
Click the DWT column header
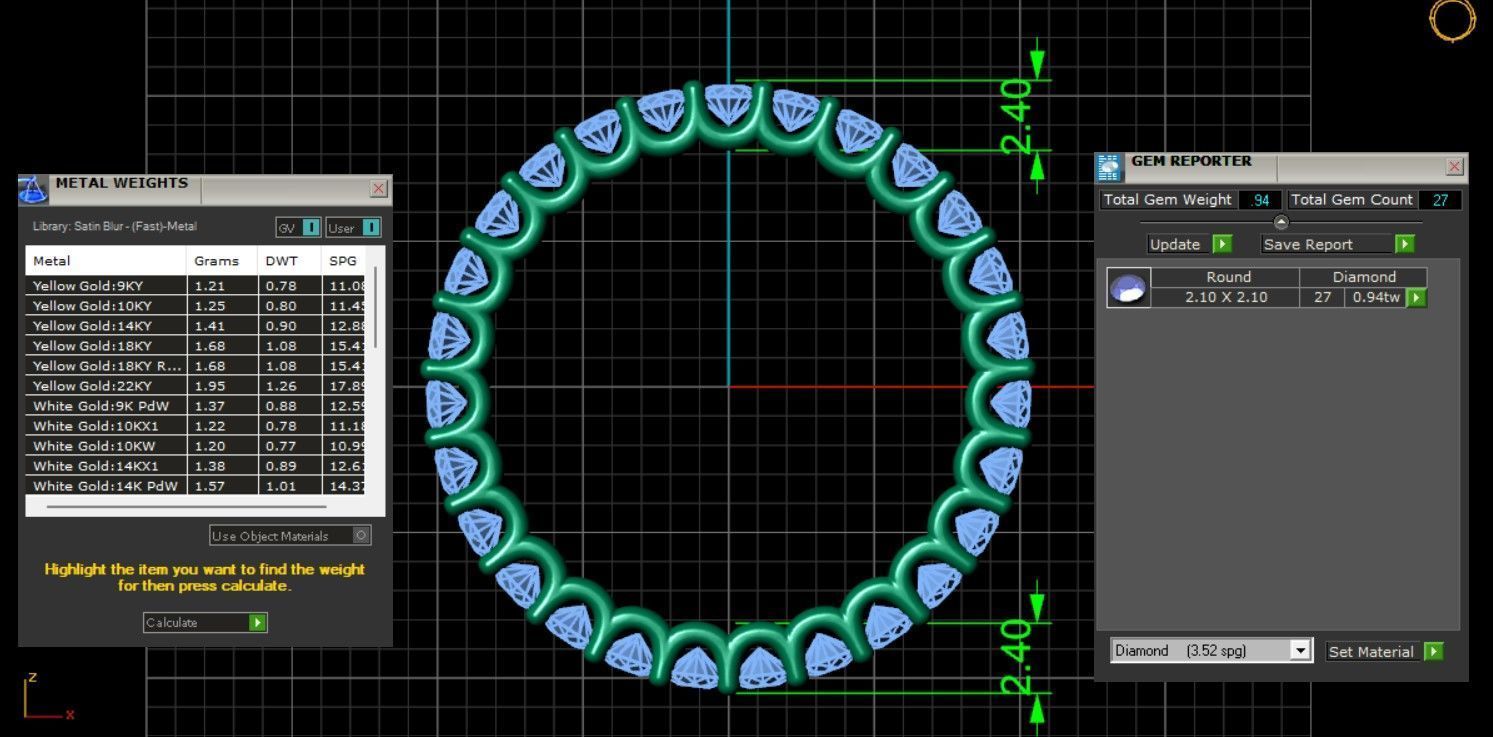[x=290, y=261]
